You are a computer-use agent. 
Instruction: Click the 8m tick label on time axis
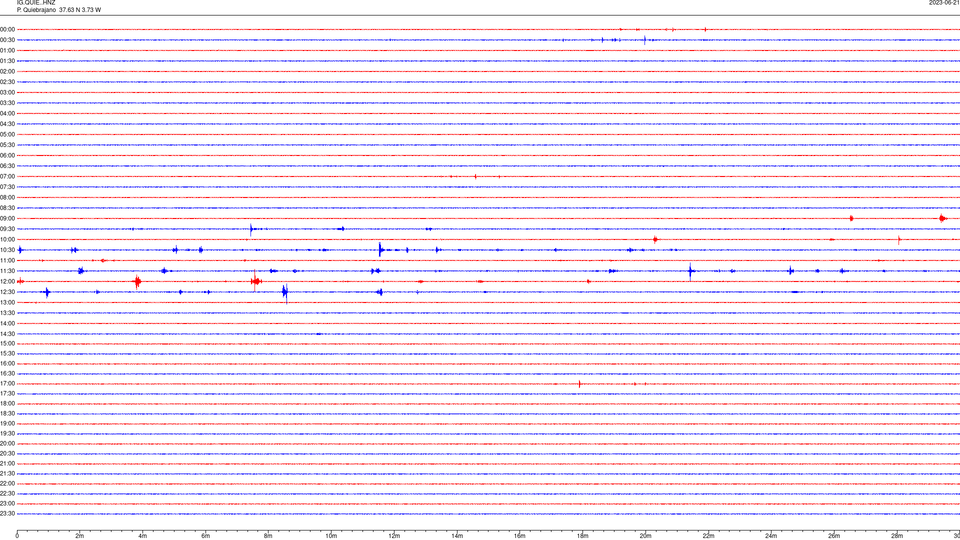click(x=268, y=536)
